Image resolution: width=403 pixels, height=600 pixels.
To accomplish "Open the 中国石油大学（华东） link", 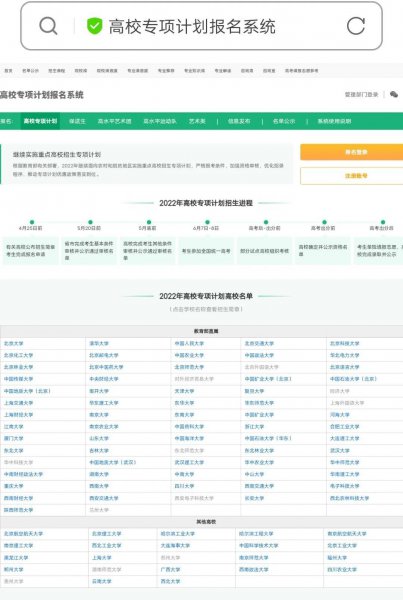I will 268,438.
